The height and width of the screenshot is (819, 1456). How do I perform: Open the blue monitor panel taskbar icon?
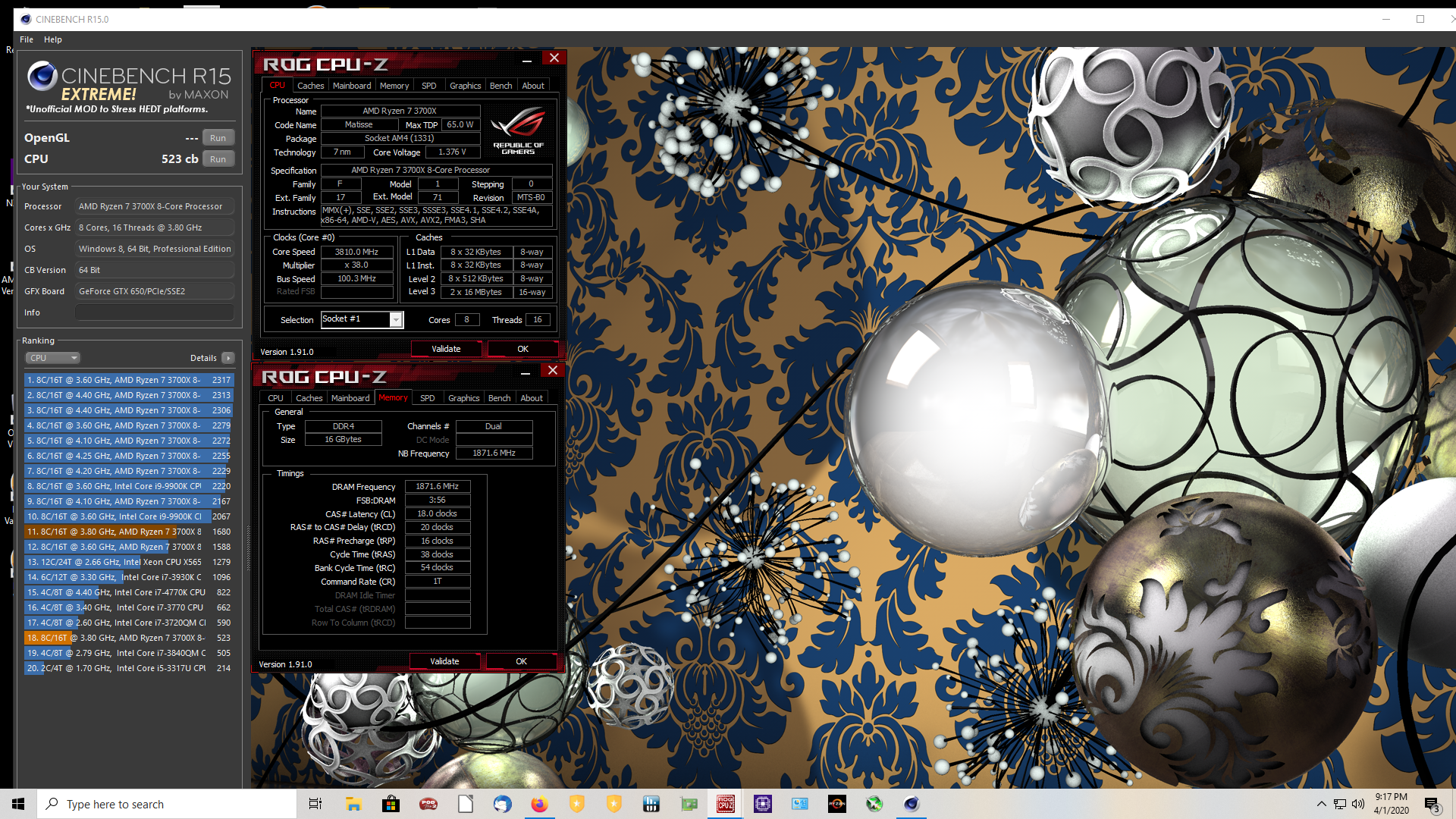(800, 804)
